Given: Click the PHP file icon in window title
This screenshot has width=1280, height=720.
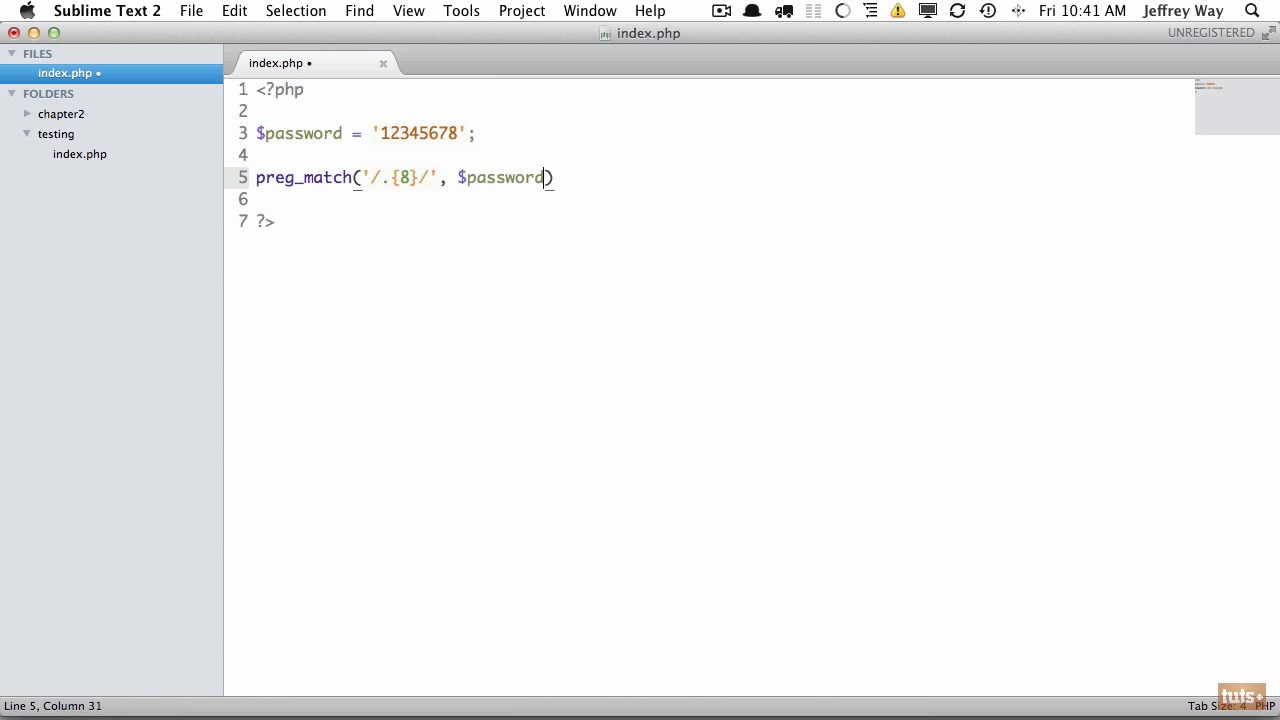Looking at the screenshot, I should pos(605,33).
